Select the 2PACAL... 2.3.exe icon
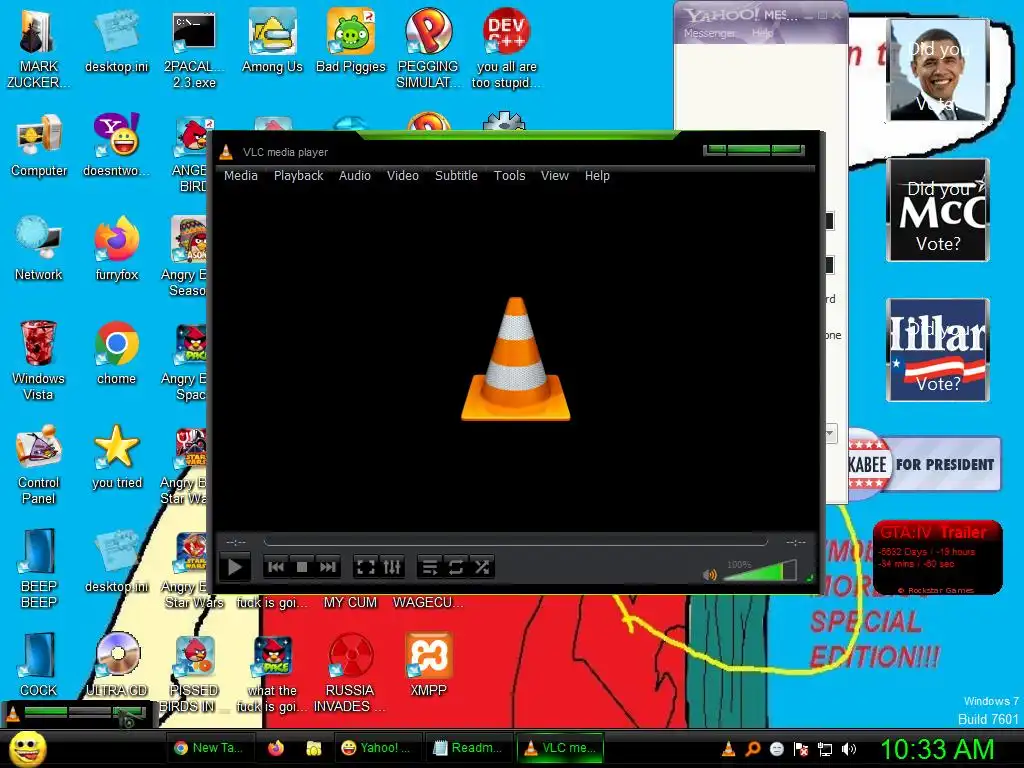 [194, 50]
